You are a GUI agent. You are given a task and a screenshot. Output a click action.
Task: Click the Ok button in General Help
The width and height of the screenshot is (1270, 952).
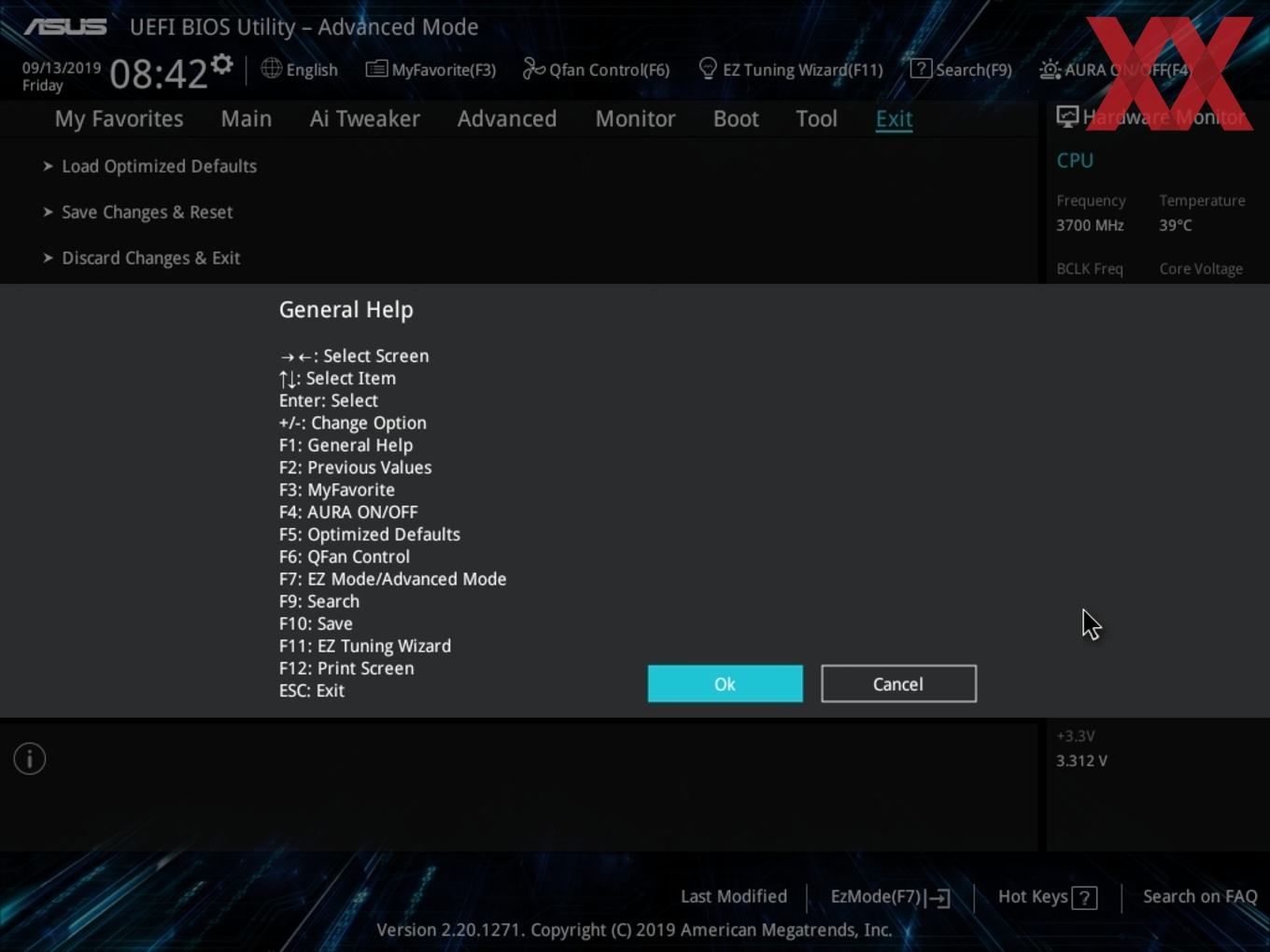coord(725,684)
